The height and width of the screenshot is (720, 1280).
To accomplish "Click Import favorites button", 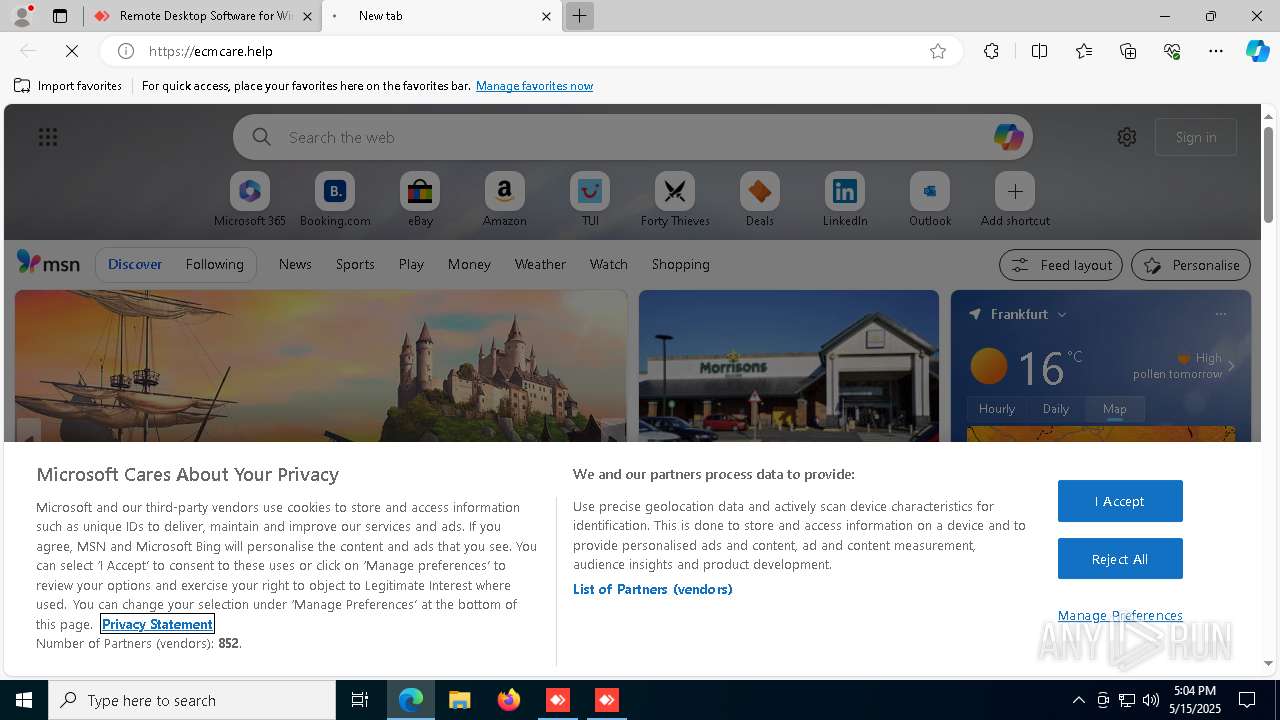I will [68, 86].
